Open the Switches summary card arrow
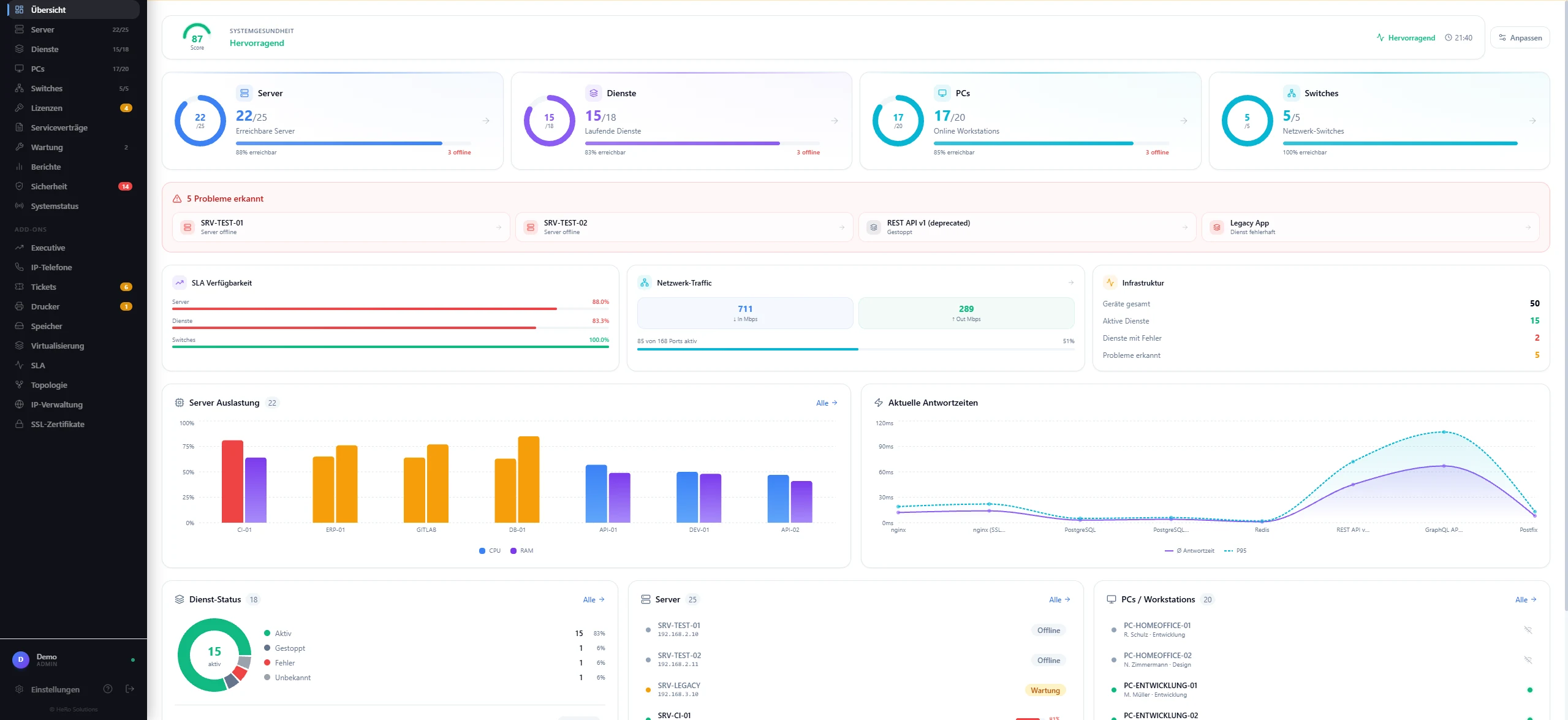 pyautogui.click(x=1532, y=121)
